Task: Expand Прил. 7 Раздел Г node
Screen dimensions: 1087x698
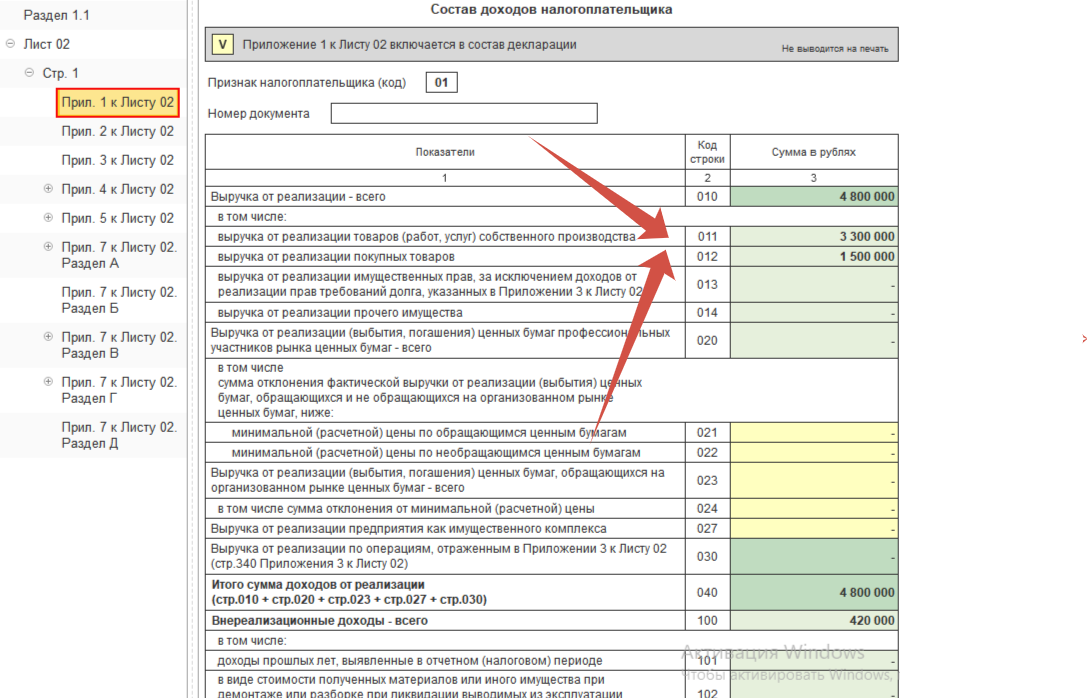Action: [x=48, y=382]
